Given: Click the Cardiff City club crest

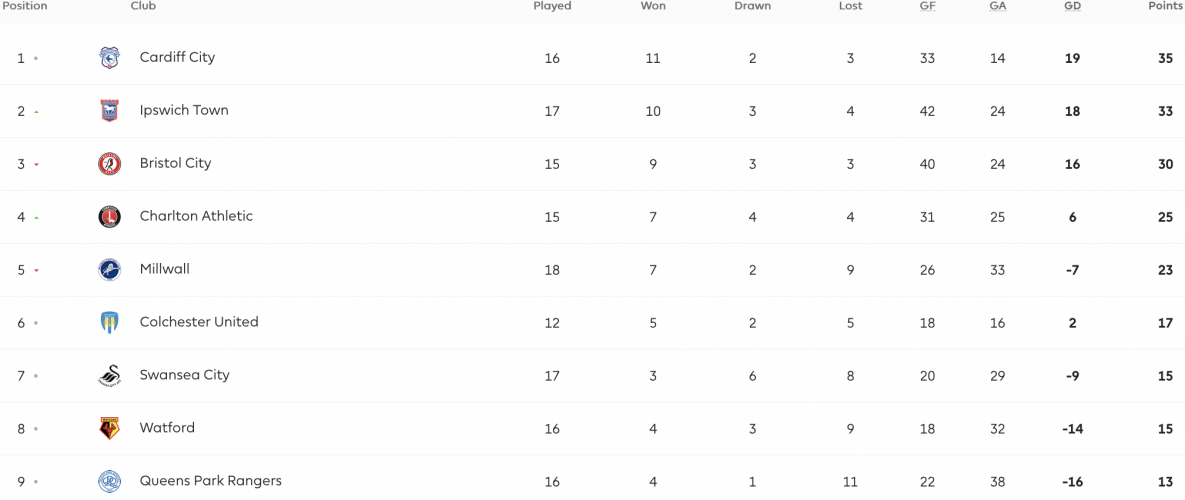Looking at the screenshot, I should point(110,57).
